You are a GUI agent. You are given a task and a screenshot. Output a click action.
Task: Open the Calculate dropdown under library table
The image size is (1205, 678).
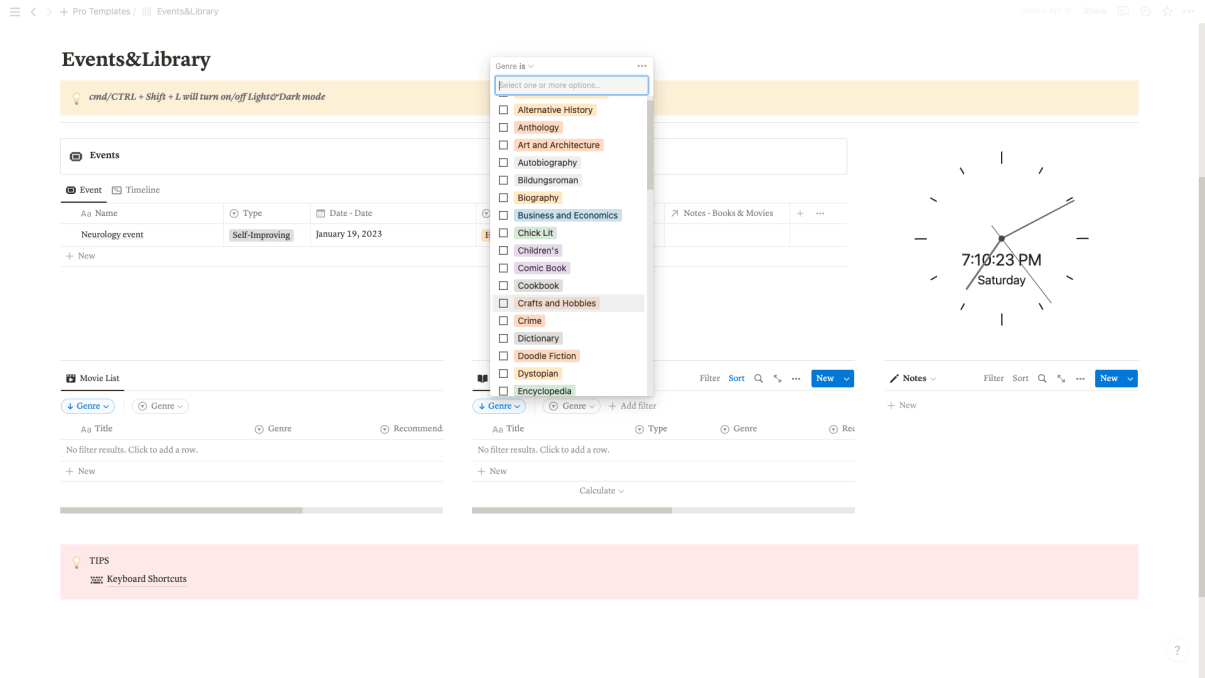pos(602,491)
